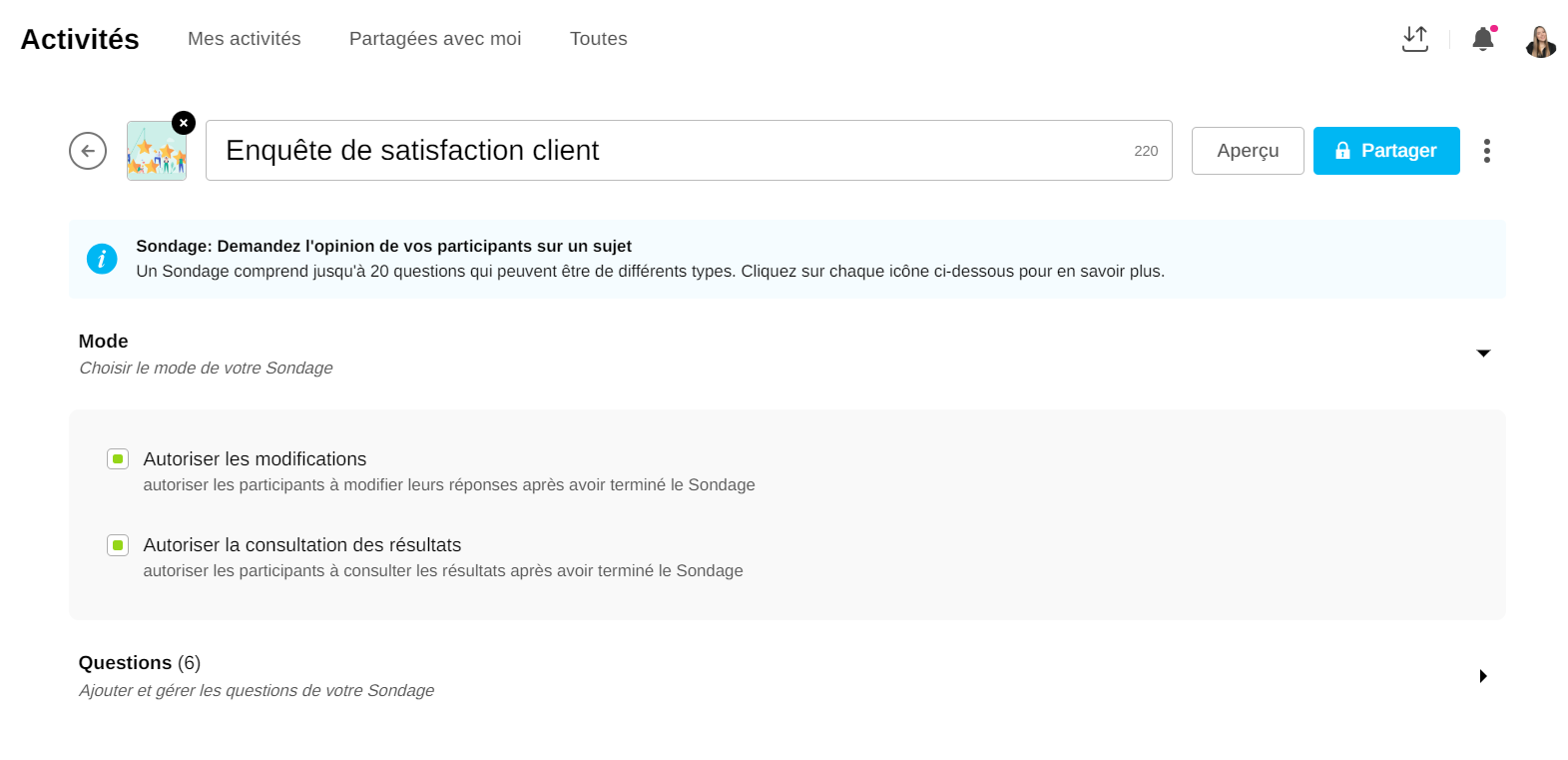Open the user profile avatar
The height and width of the screenshot is (760, 1568).
pyautogui.click(x=1540, y=41)
